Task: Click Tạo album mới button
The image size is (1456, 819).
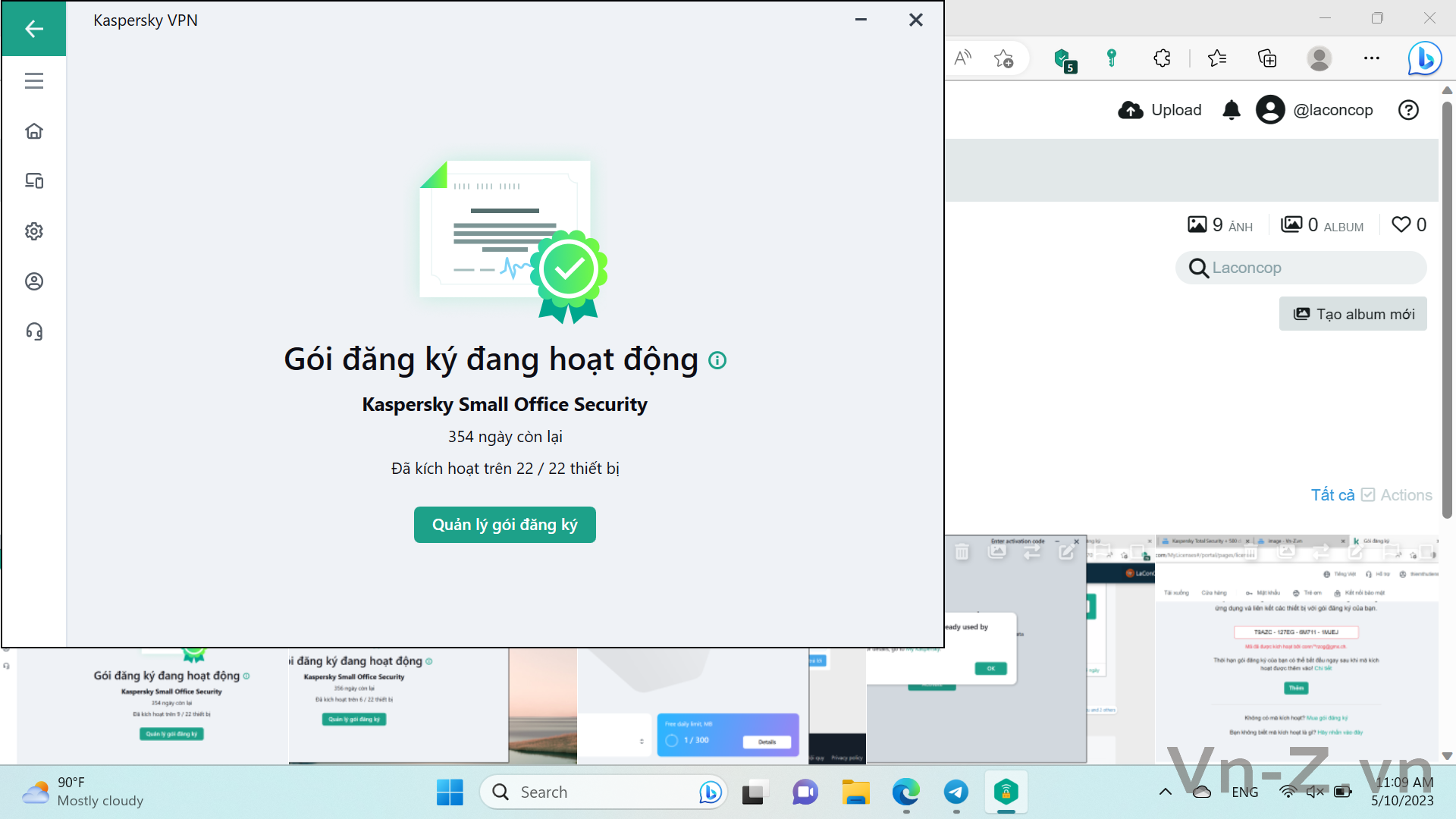Action: [1353, 314]
